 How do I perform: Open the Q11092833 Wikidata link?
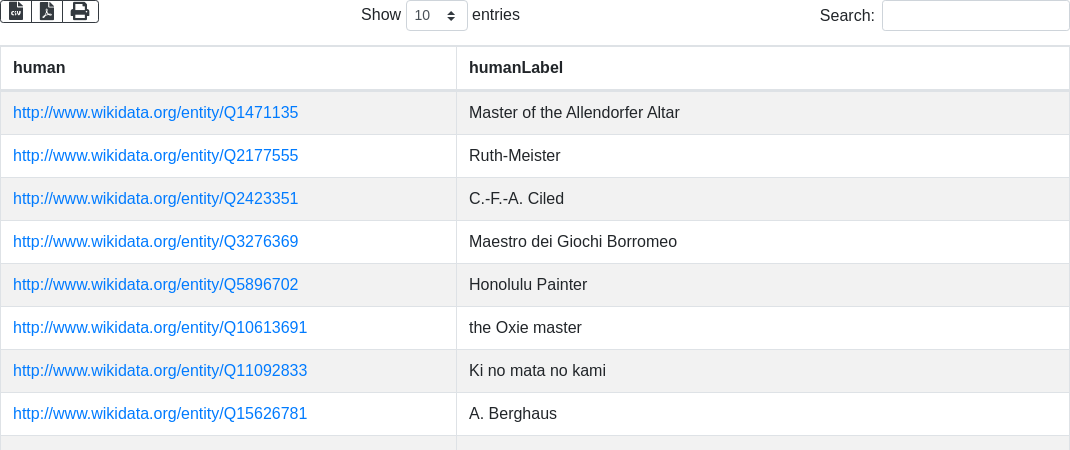160,371
